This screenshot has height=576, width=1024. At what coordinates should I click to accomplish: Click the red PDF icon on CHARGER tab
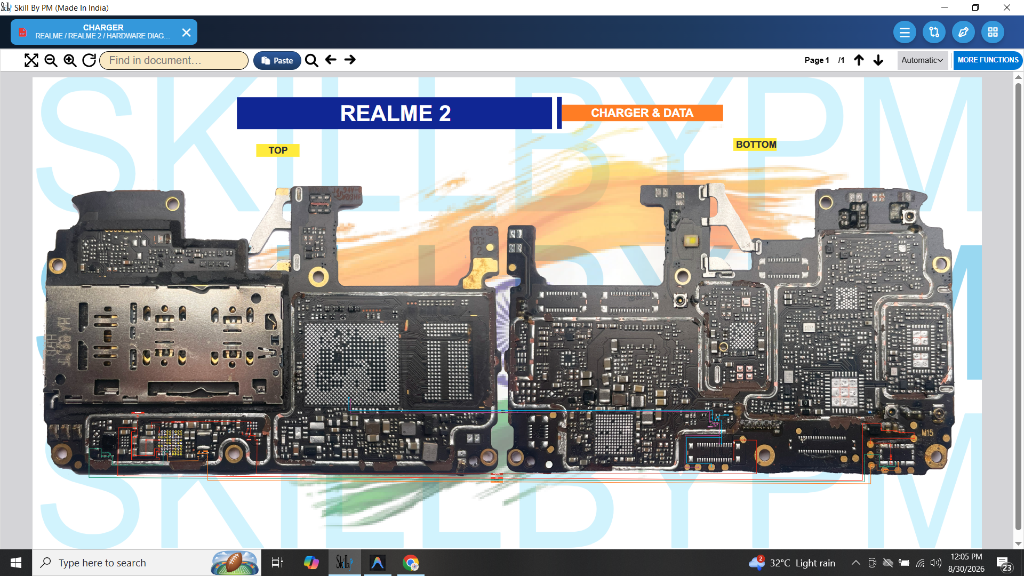click(x=23, y=32)
